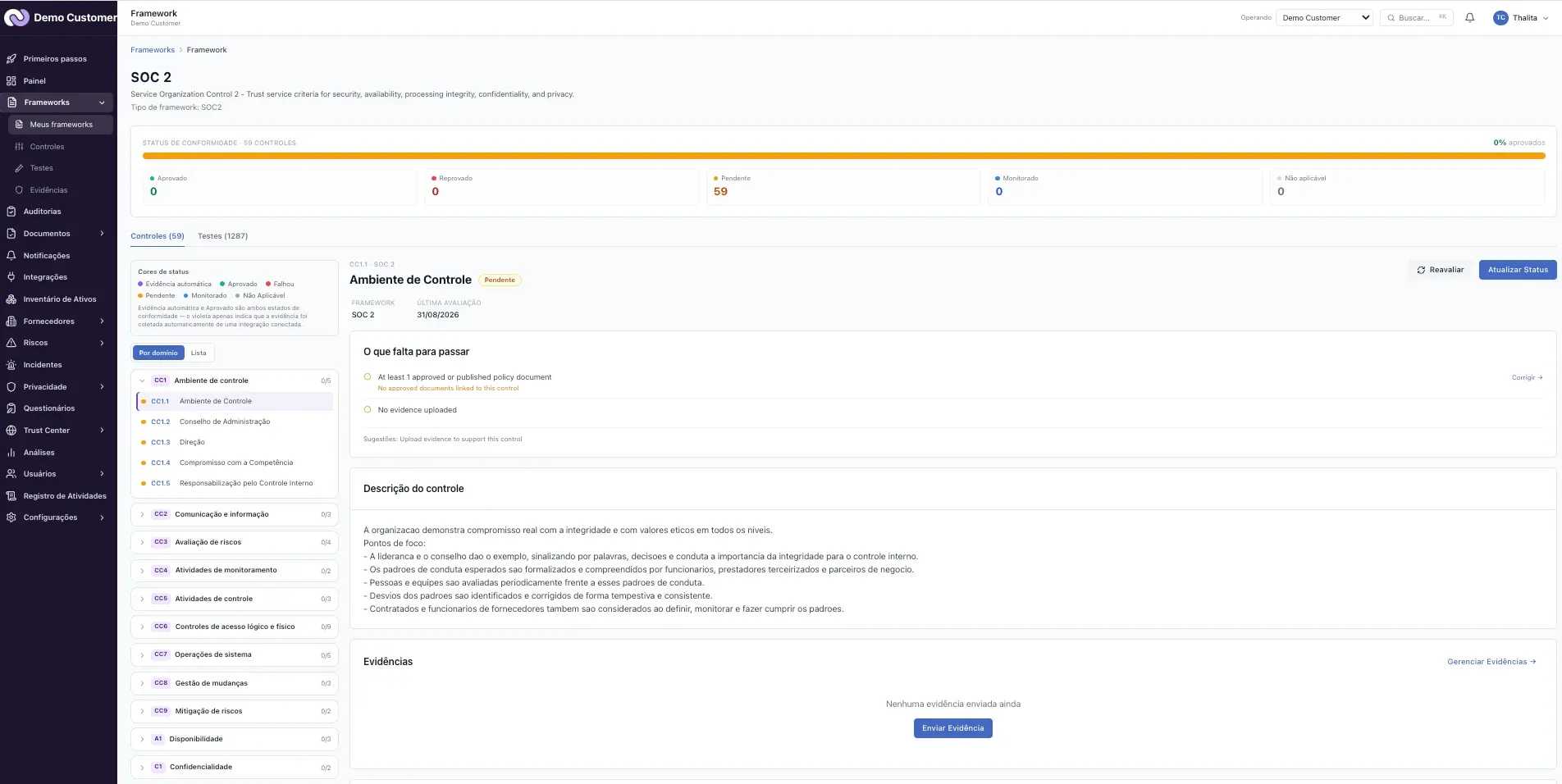
Task: Click the Análises chart icon
Action: pos(11,452)
